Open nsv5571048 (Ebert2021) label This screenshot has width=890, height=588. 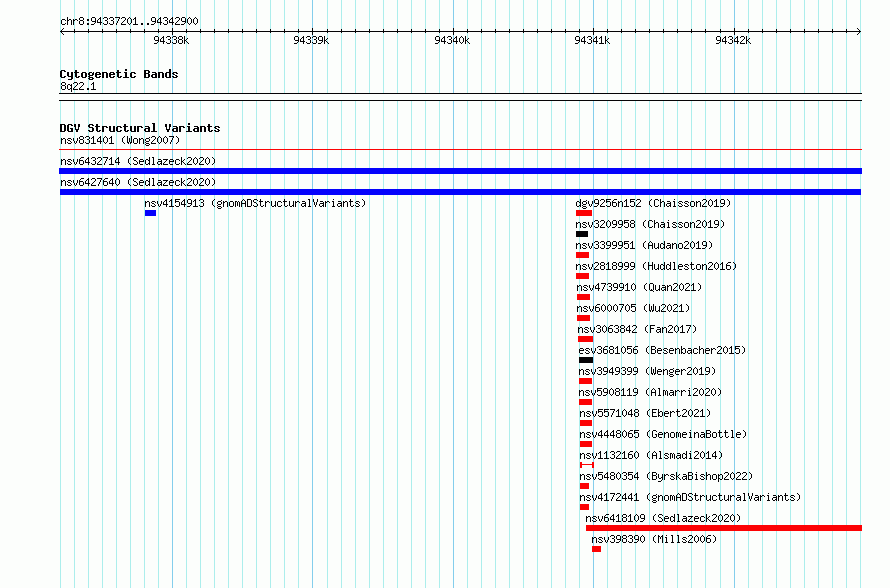pyautogui.click(x=645, y=413)
